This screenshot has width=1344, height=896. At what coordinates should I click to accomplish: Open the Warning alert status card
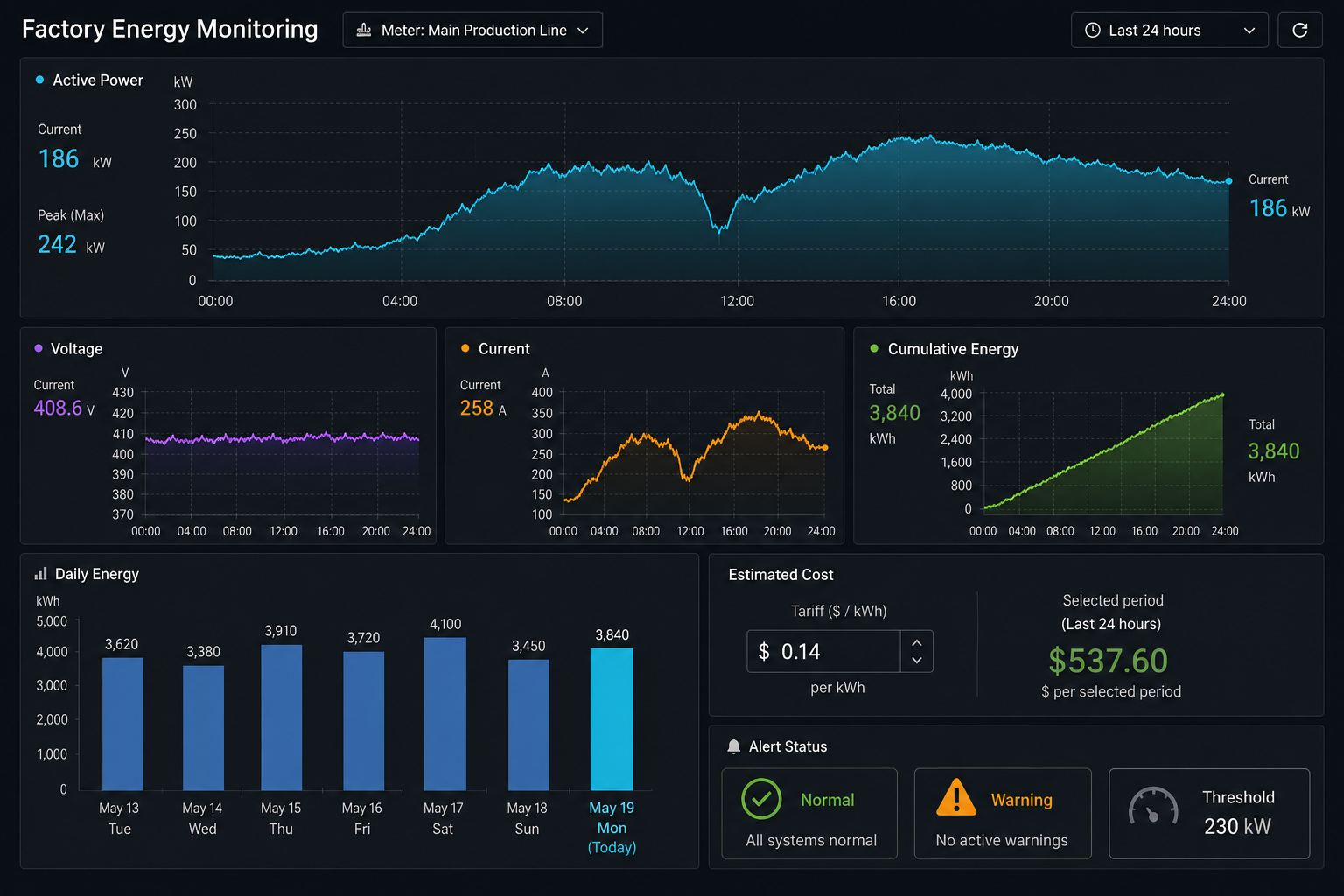coord(1003,814)
